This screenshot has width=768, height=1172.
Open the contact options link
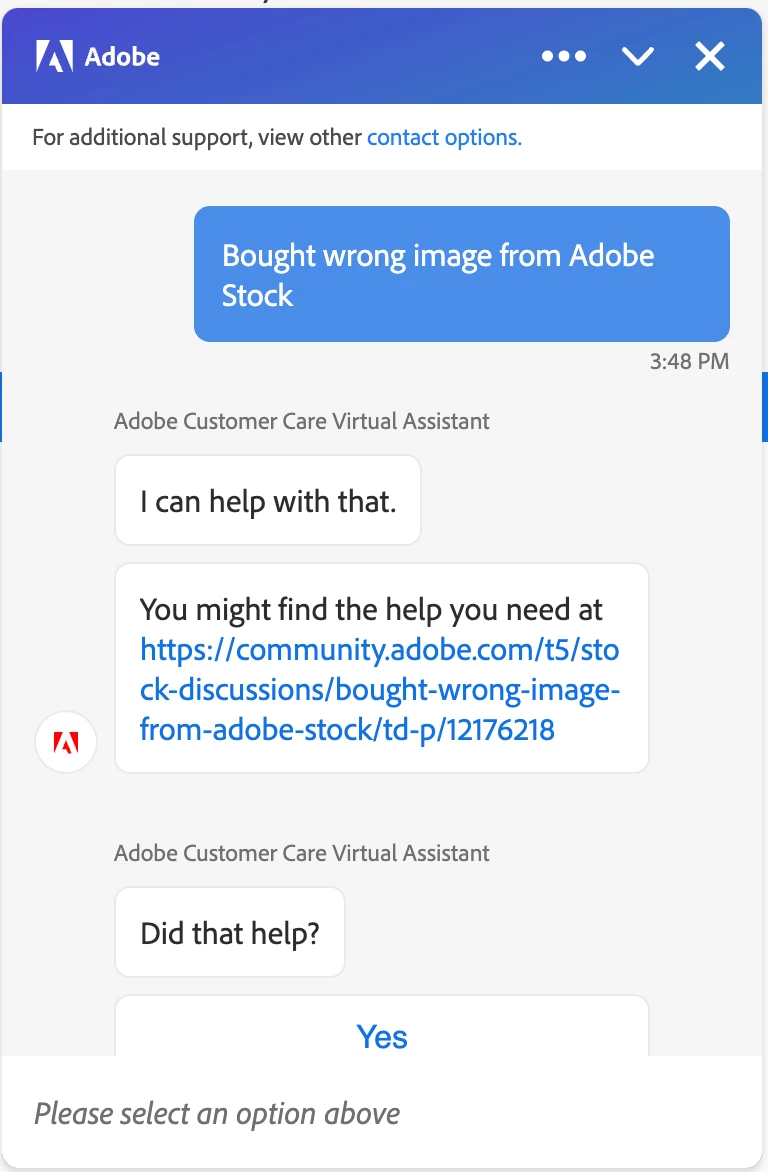pos(444,137)
